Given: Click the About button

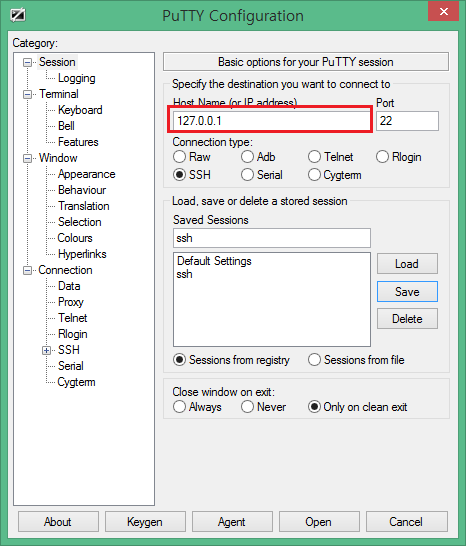Looking at the screenshot, I should pos(58,522).
